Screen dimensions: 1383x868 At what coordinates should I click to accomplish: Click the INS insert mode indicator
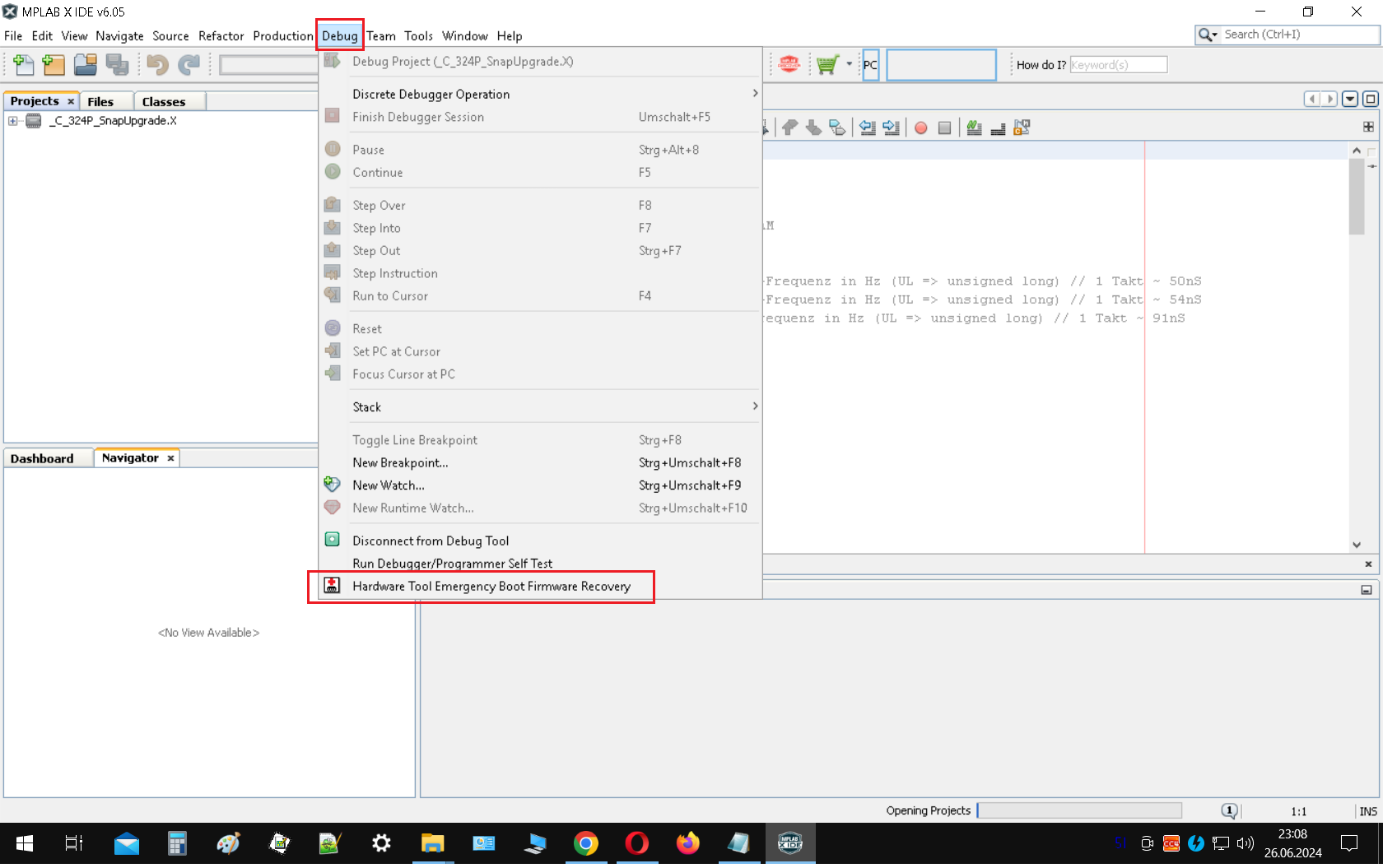click(x=1368, y=811)
